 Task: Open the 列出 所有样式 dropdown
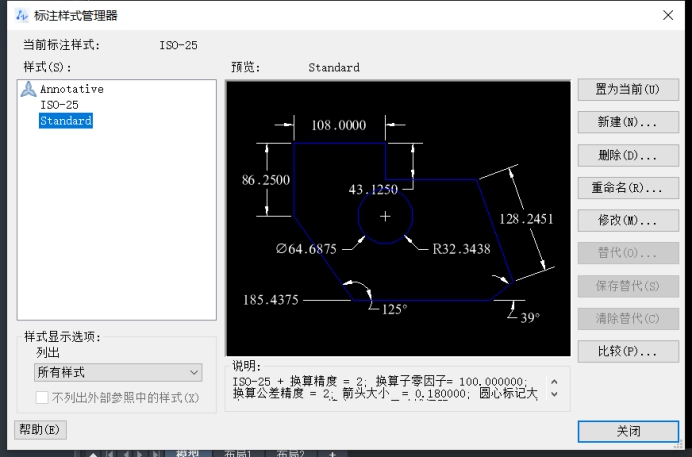click(x=118, y=373)
